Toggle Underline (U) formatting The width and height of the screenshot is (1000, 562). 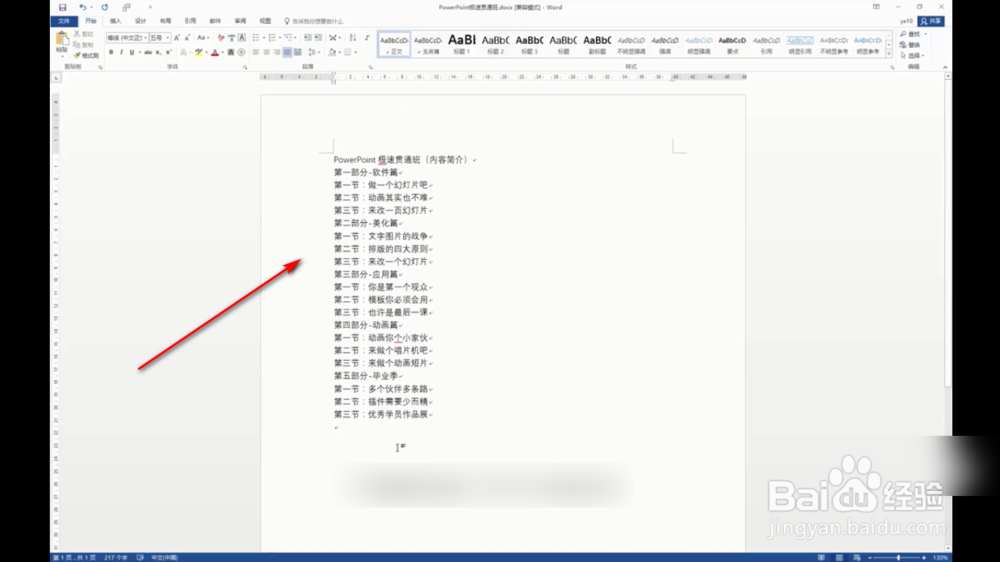pos(131,52)
